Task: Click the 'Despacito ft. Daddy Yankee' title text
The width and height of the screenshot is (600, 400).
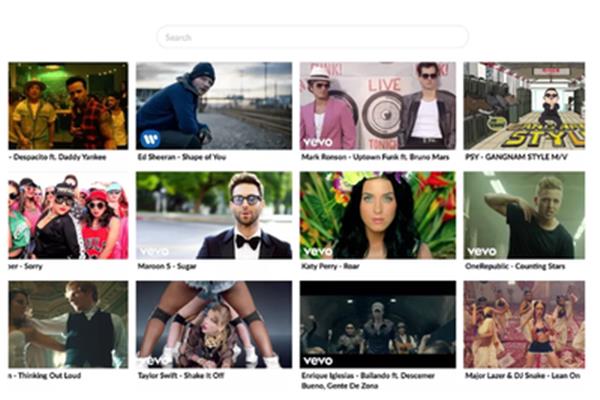Action: [x=60, y=157]
